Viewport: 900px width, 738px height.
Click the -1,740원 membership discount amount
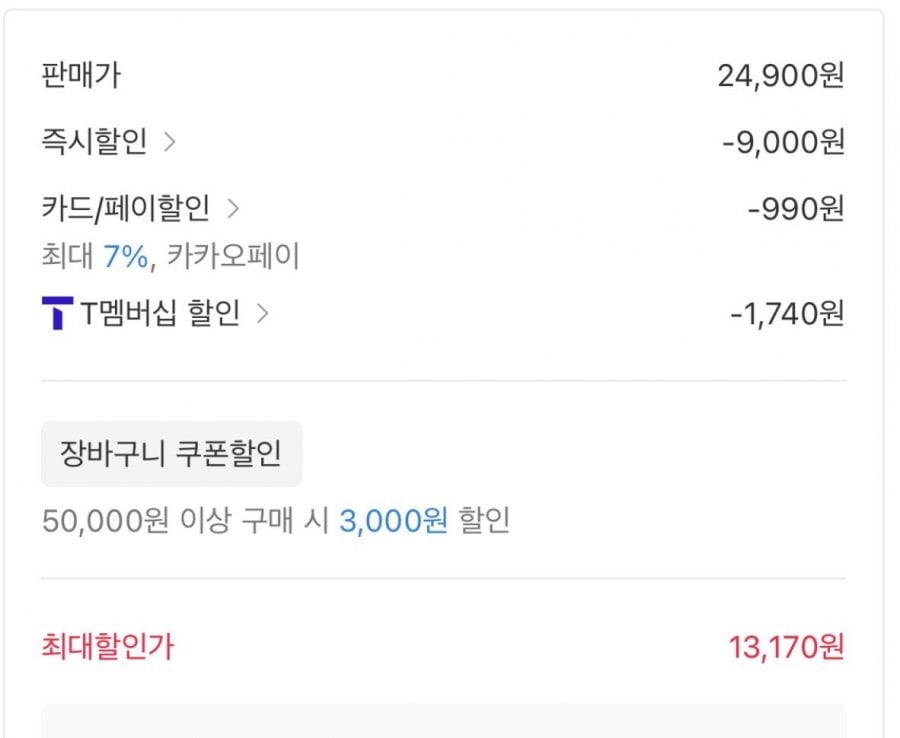click(x=786, y=314)
